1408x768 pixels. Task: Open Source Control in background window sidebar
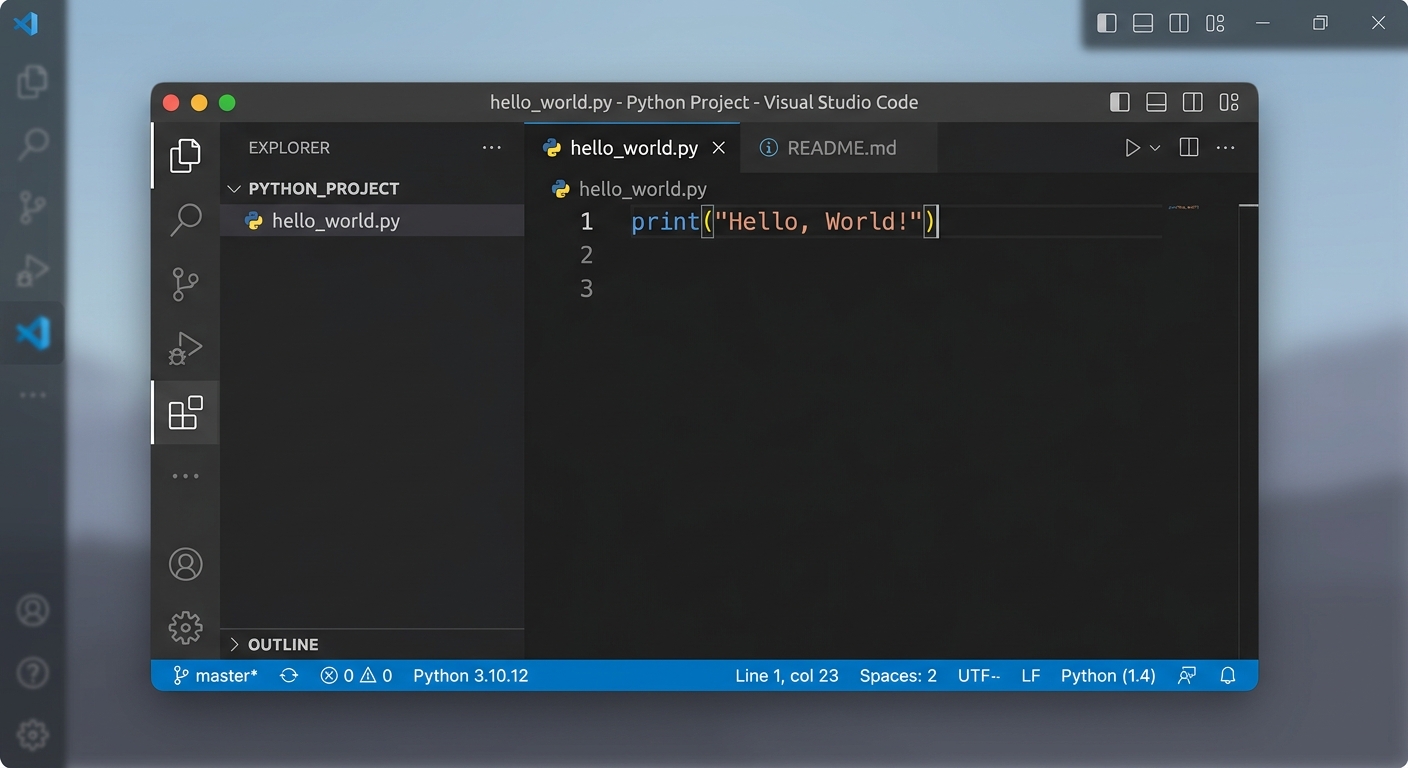pos(33,207)
